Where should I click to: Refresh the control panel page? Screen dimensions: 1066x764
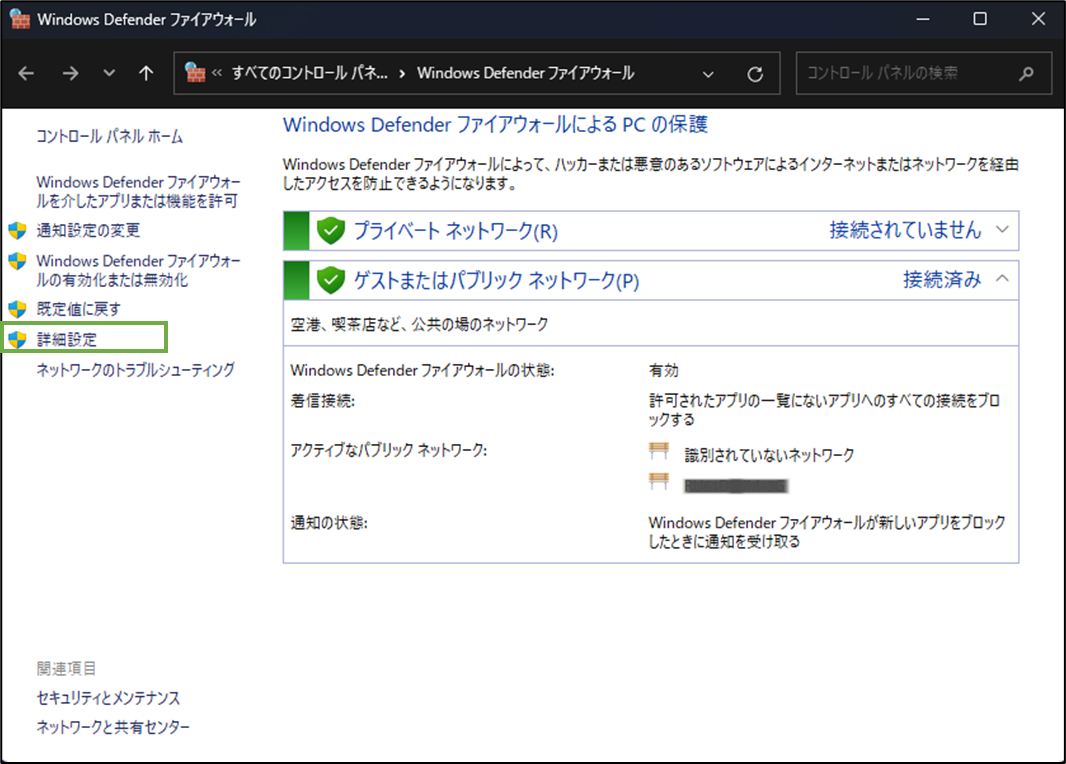pyautogui.click(x=755, y=74)
